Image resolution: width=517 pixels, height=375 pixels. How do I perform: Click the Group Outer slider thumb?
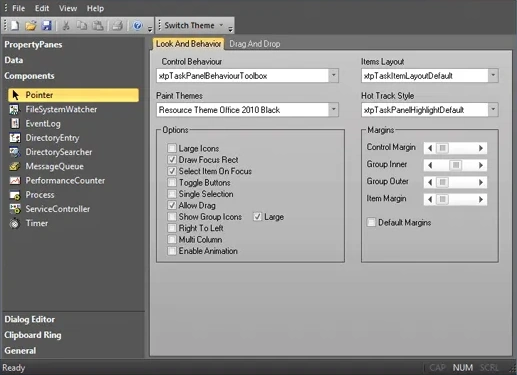(443, 182)
